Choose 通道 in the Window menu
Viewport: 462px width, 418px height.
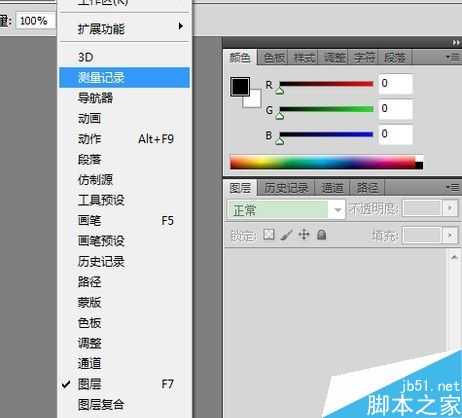point(125,363)
